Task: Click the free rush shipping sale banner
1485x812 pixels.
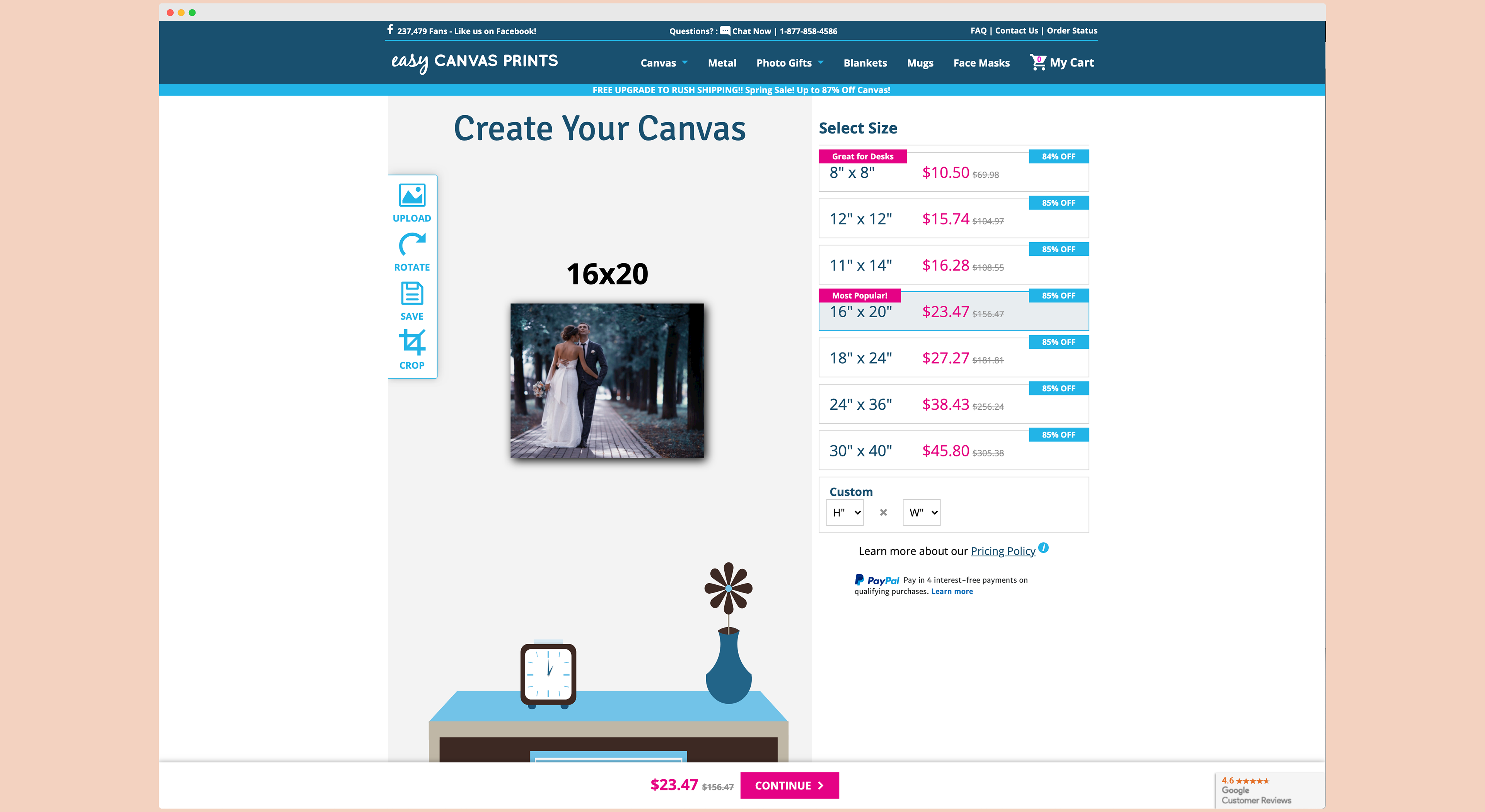Action: [x=741, y=90]
